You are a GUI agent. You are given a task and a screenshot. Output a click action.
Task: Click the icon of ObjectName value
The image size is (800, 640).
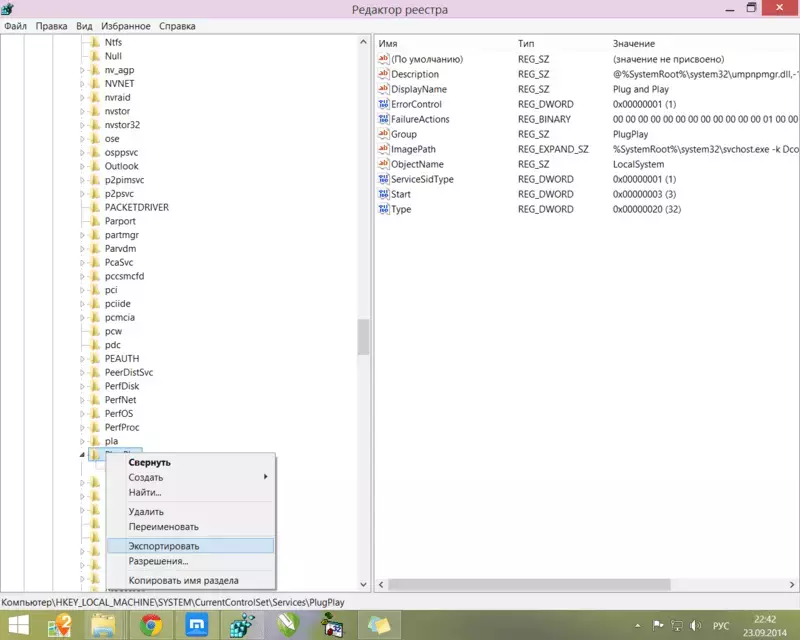point(383,164)
